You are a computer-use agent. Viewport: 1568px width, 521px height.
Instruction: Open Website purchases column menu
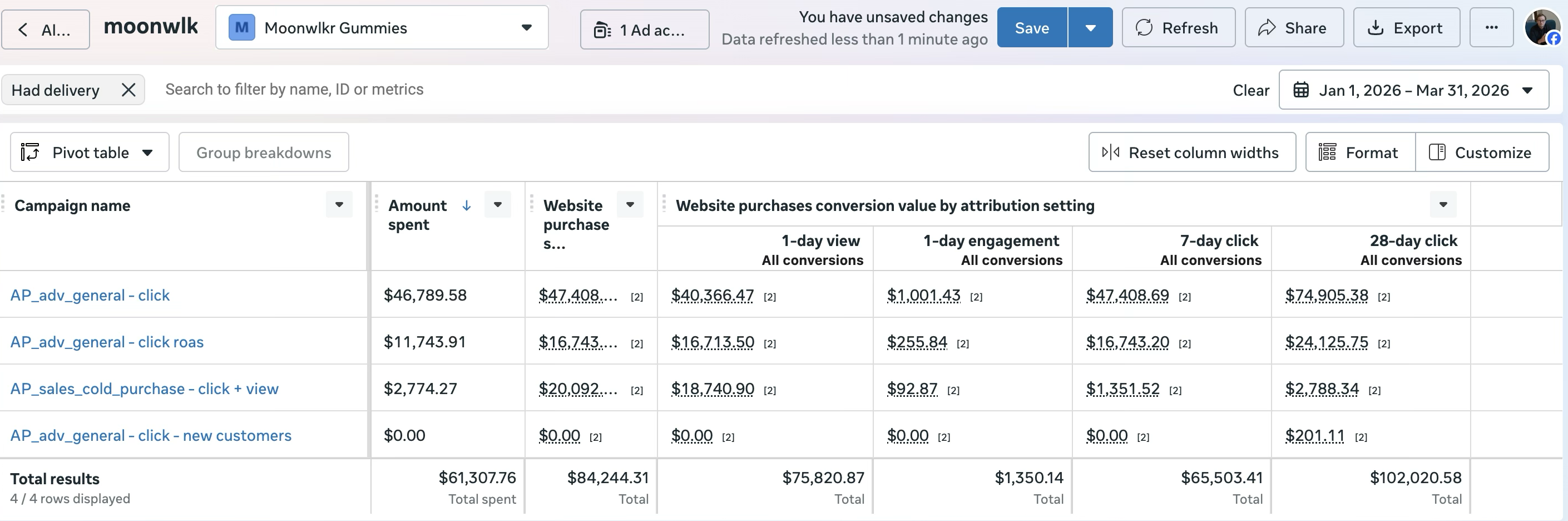click(630, 205)
